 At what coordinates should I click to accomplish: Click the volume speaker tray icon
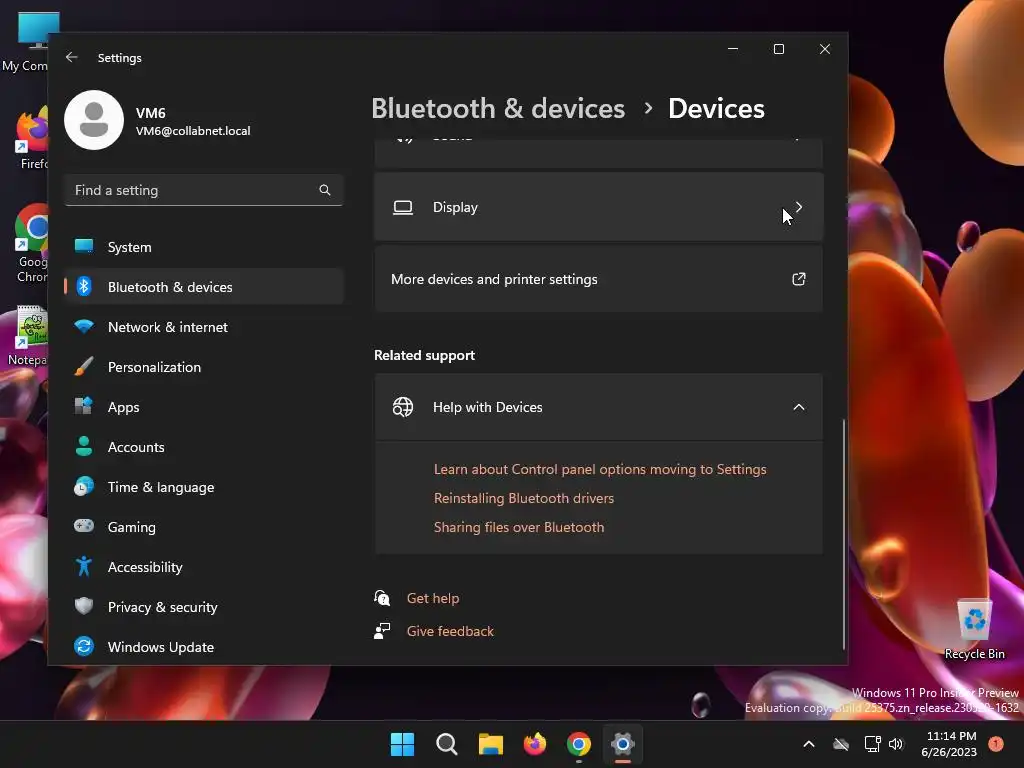pyautogui.click(x=896, y=744)
